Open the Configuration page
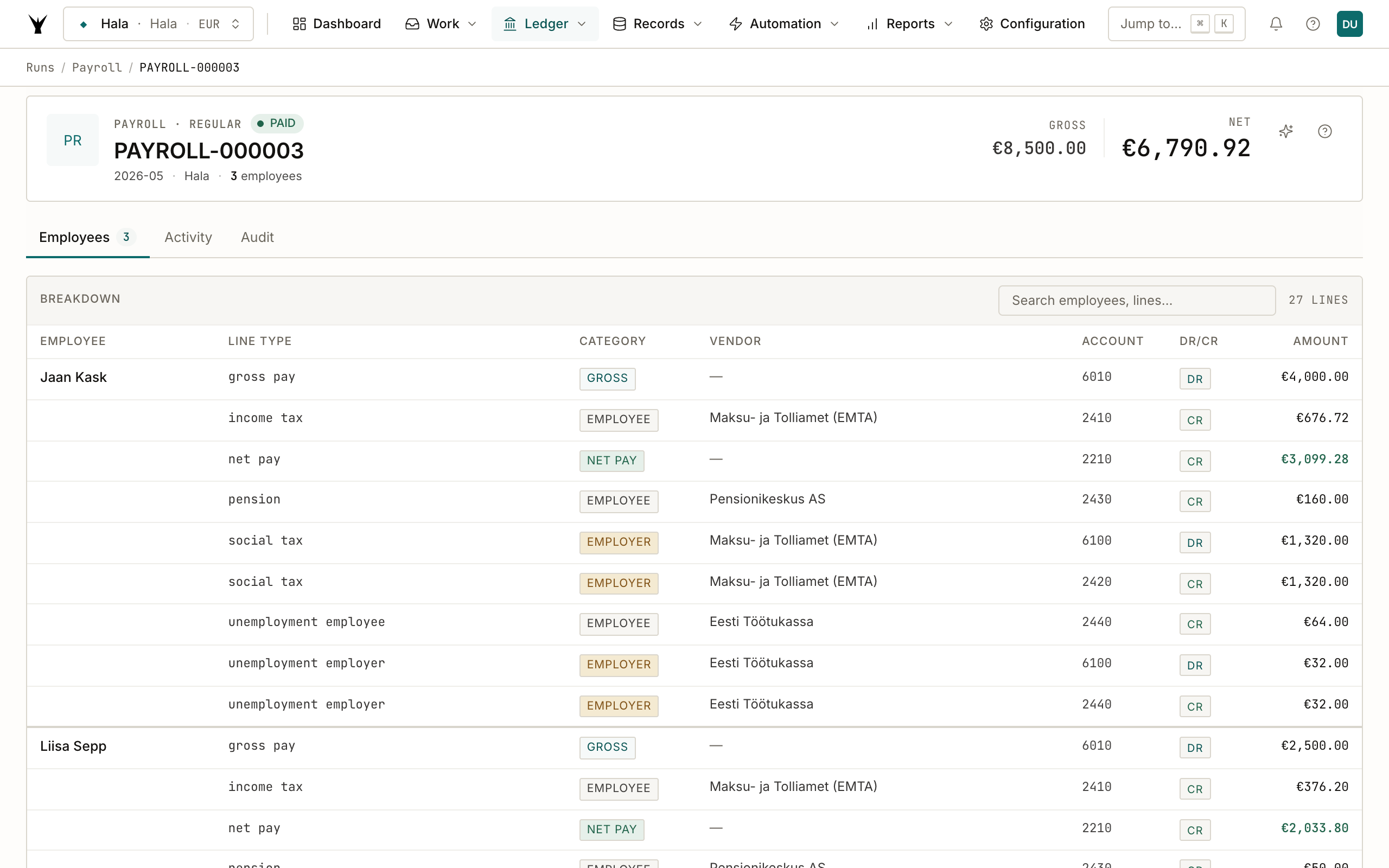Image resolution: width=1389 pixels, height=868 pixels. (x=1032, y=24)
